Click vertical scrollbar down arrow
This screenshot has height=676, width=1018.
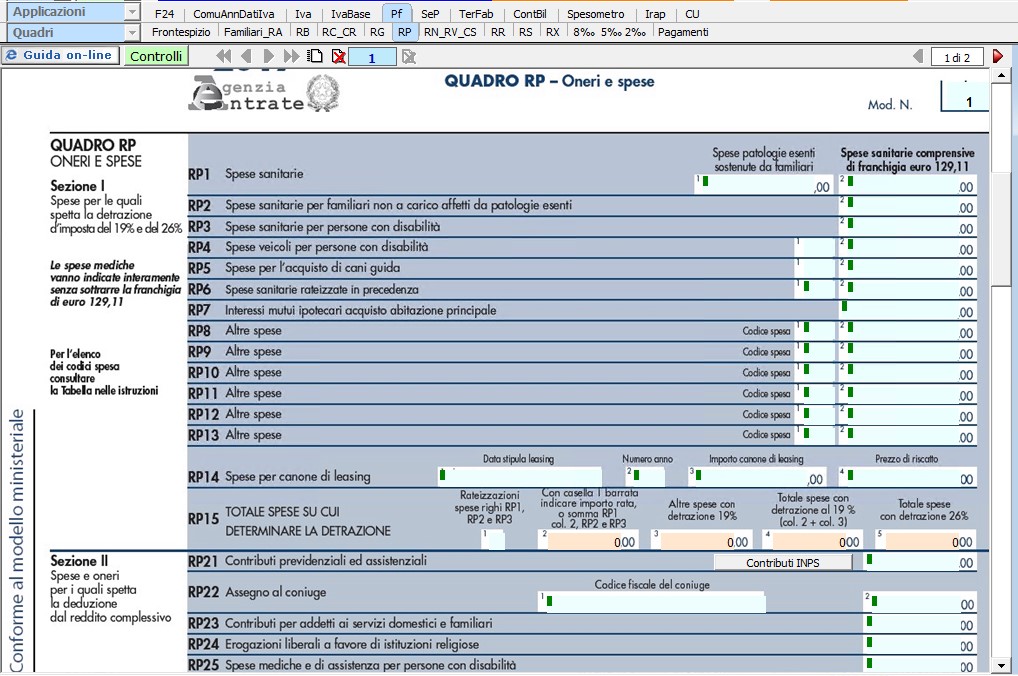pos(1002,666)
